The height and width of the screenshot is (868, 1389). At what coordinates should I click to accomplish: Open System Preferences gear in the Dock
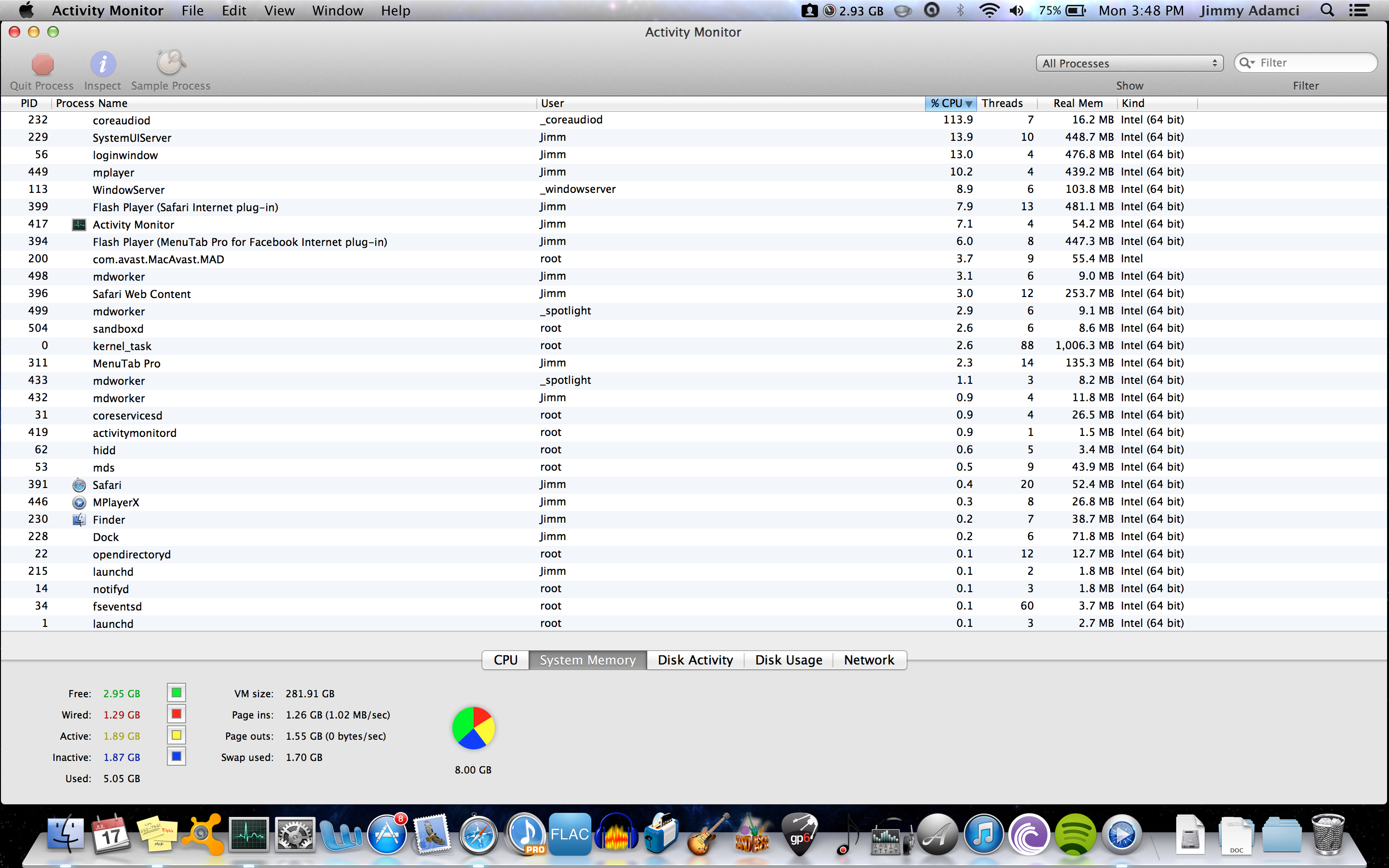[295, 834]
